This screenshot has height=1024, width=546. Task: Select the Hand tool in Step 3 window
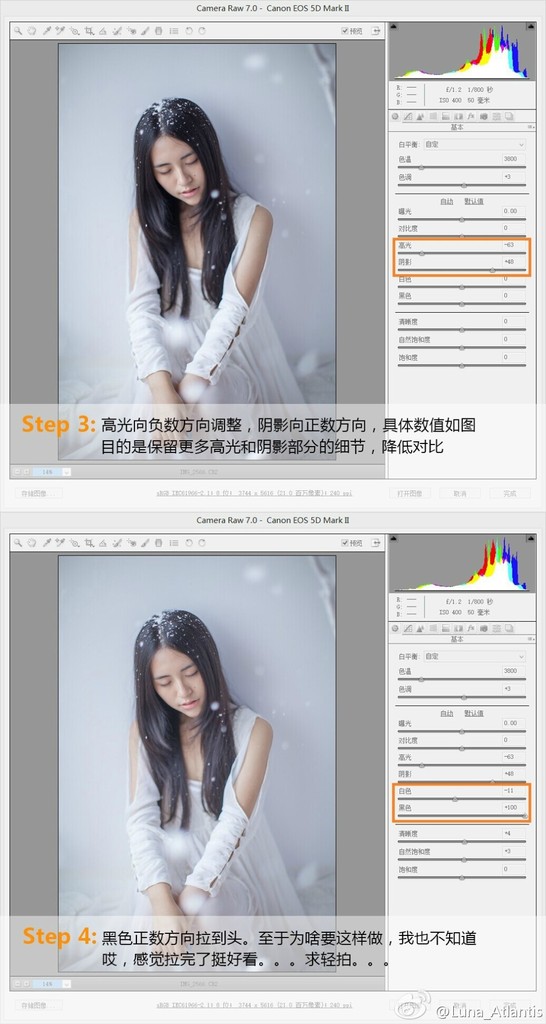(31, 31)
